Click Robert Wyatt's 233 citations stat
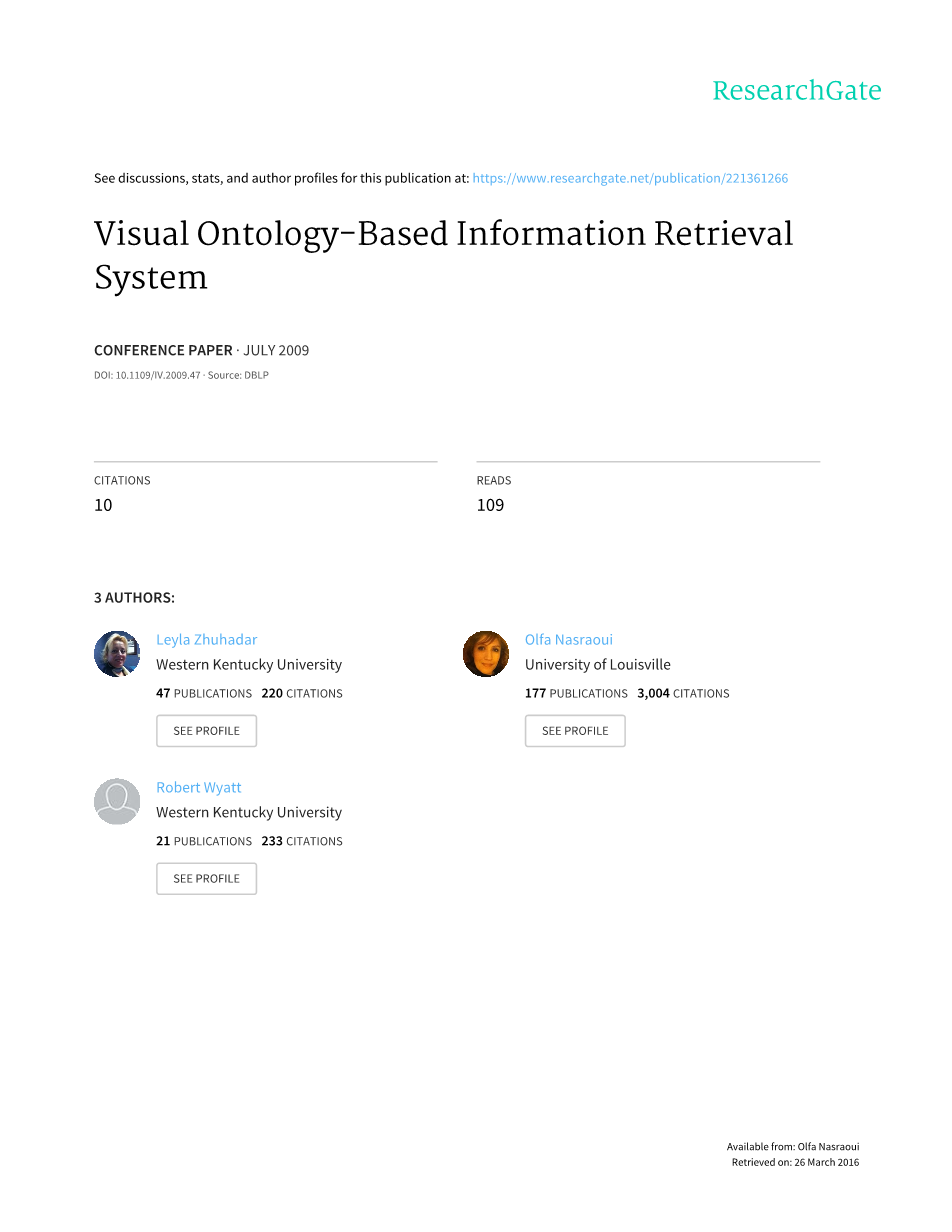This screenshot has width=952, height=1232. pyautogui.click(x=302, y=842)
